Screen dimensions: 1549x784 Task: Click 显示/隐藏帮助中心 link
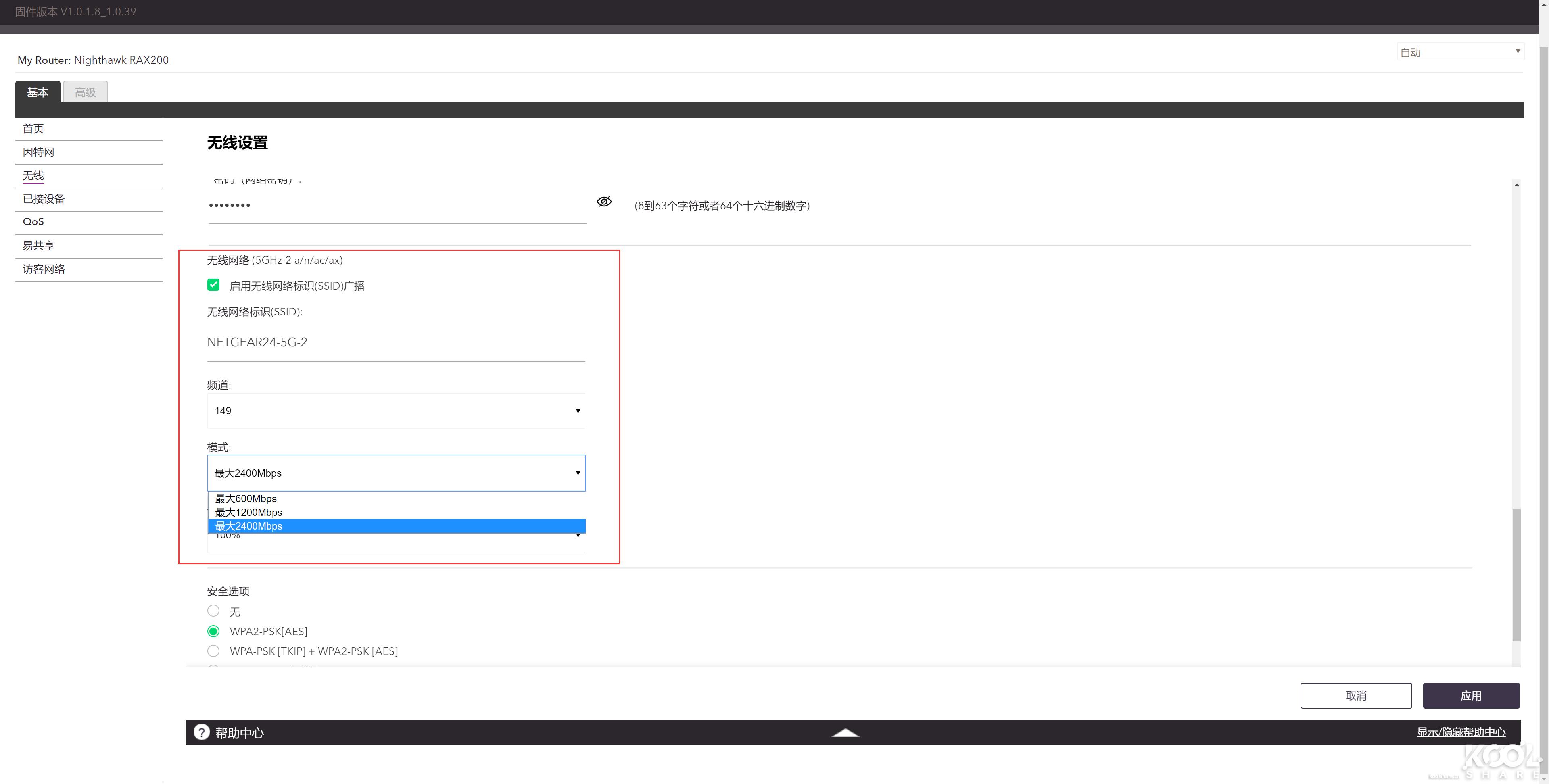[x=1461, y=732]
